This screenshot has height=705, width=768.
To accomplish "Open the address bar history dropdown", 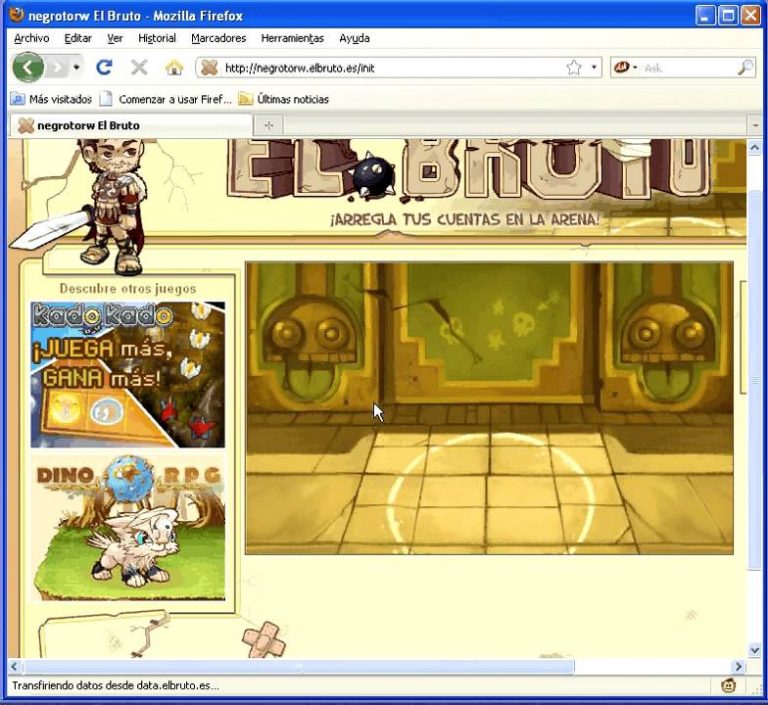I will pos(594,68).
